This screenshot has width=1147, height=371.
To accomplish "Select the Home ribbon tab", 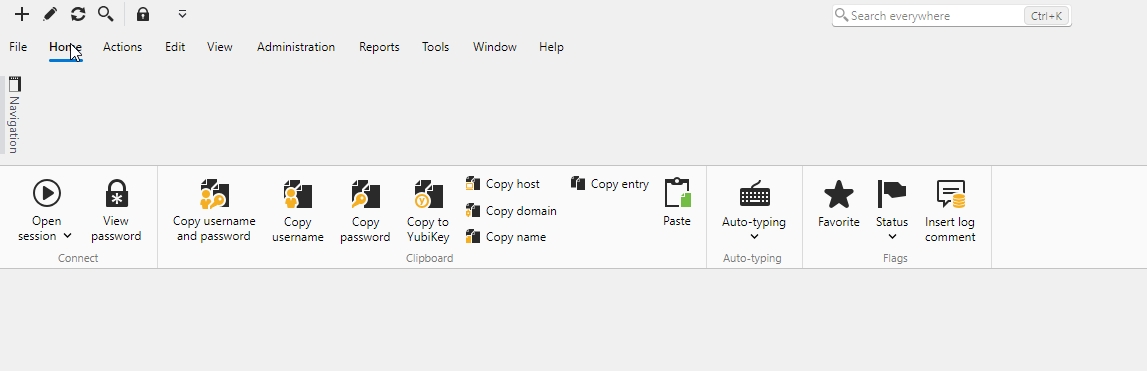I will click(x=65, y=47).
